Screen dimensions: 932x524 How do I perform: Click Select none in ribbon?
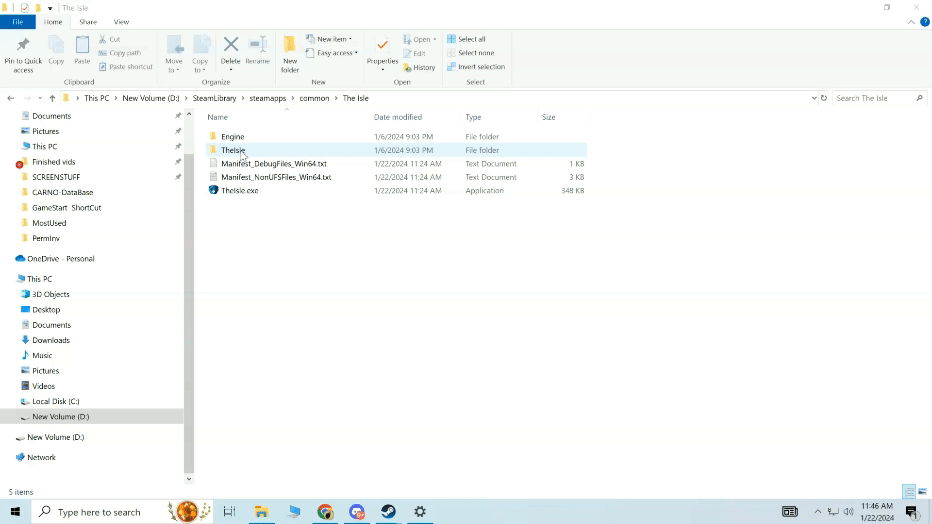point(470,53)
